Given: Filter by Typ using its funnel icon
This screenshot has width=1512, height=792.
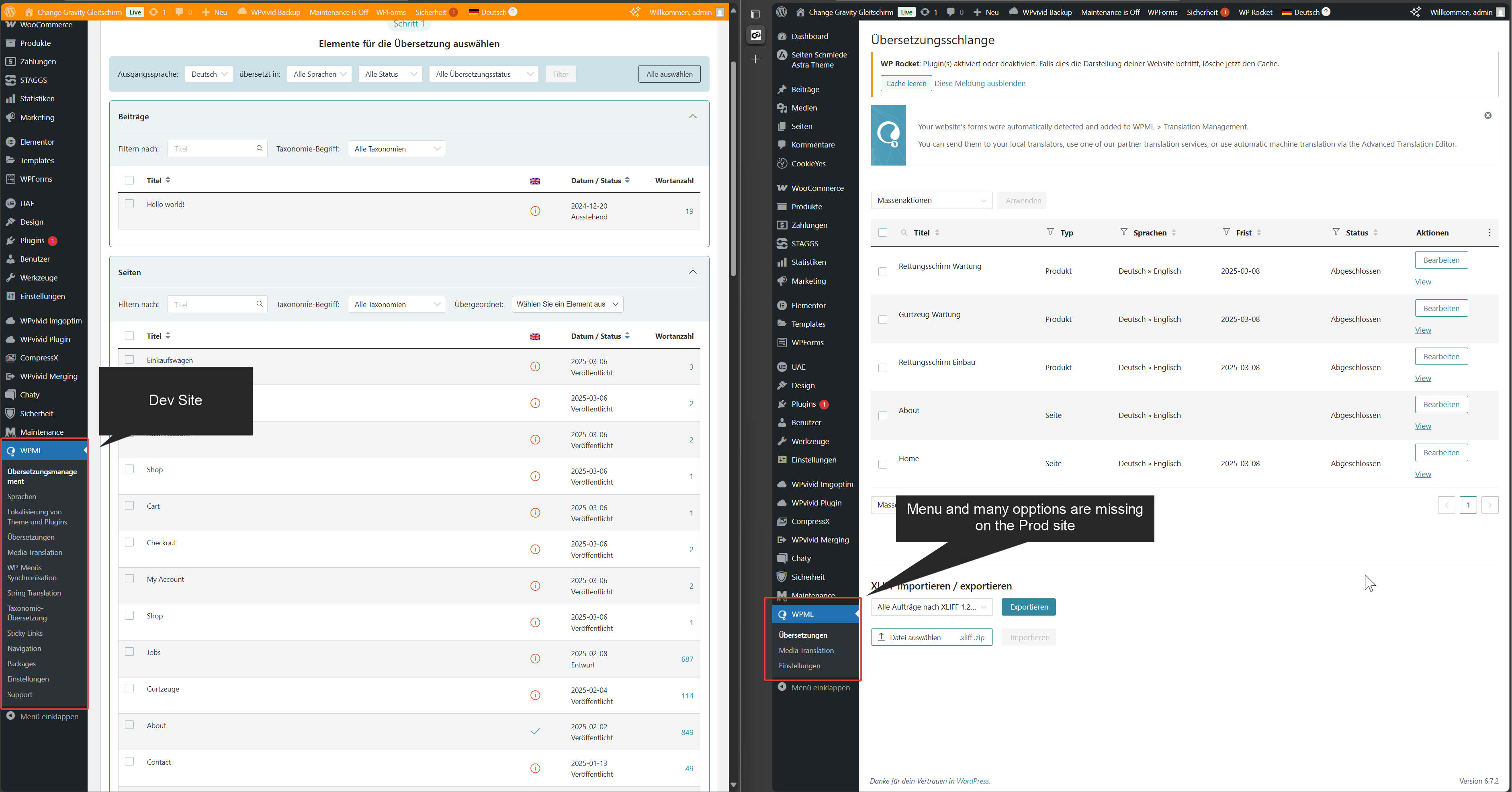Looking at the screenshot, I should (1050, 232).
